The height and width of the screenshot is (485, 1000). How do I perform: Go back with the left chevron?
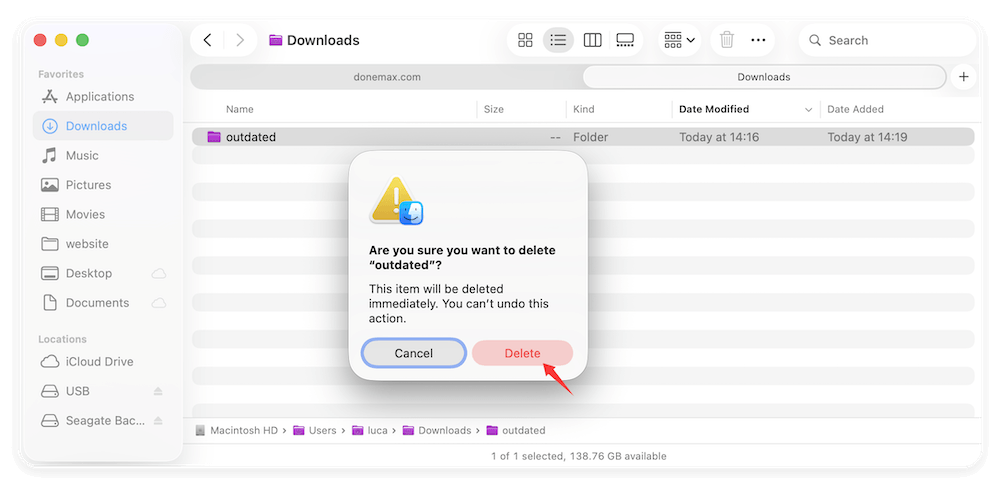click(x=207, y=40)
